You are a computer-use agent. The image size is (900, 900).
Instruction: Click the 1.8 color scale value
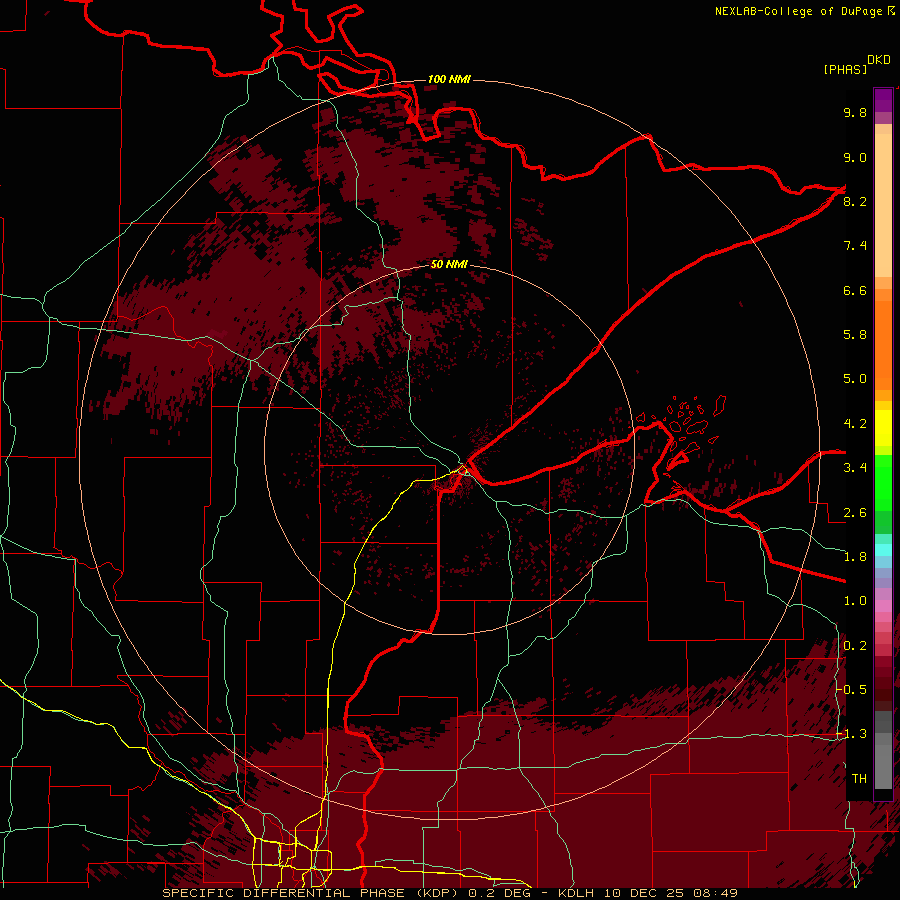(x=855, y=557)
